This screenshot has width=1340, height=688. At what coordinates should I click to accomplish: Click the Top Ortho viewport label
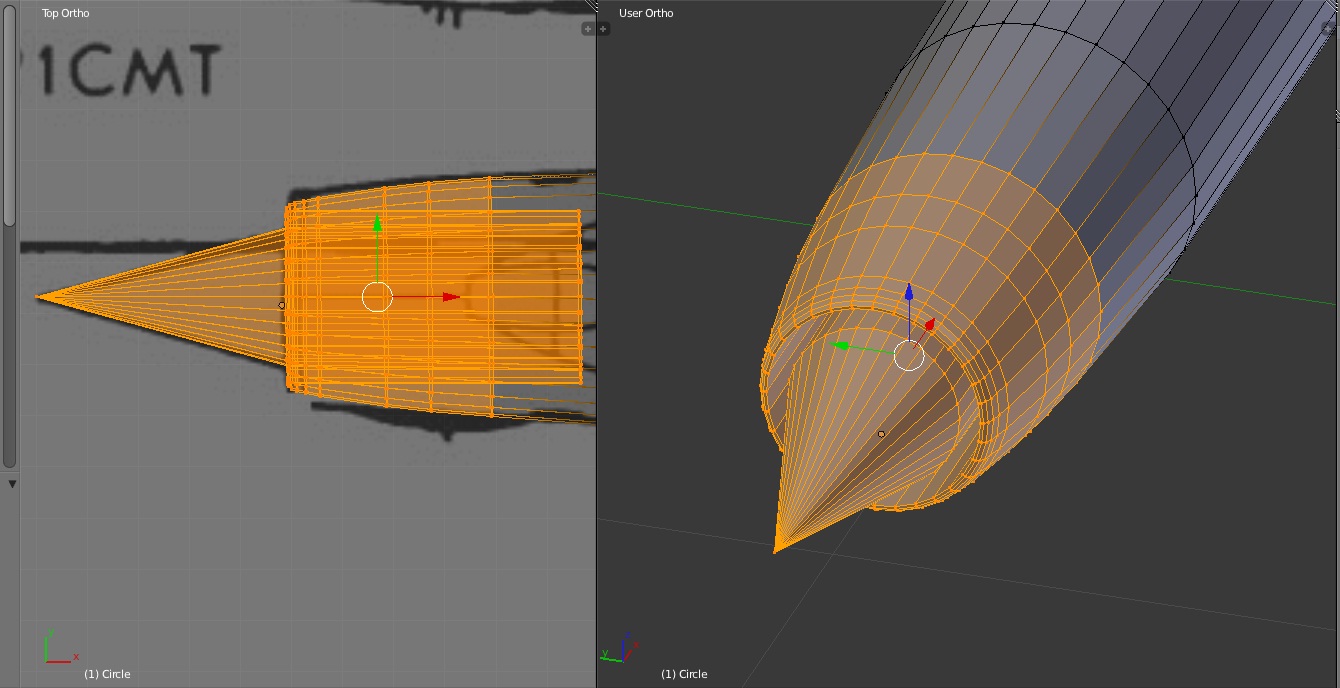pos(65,13)
